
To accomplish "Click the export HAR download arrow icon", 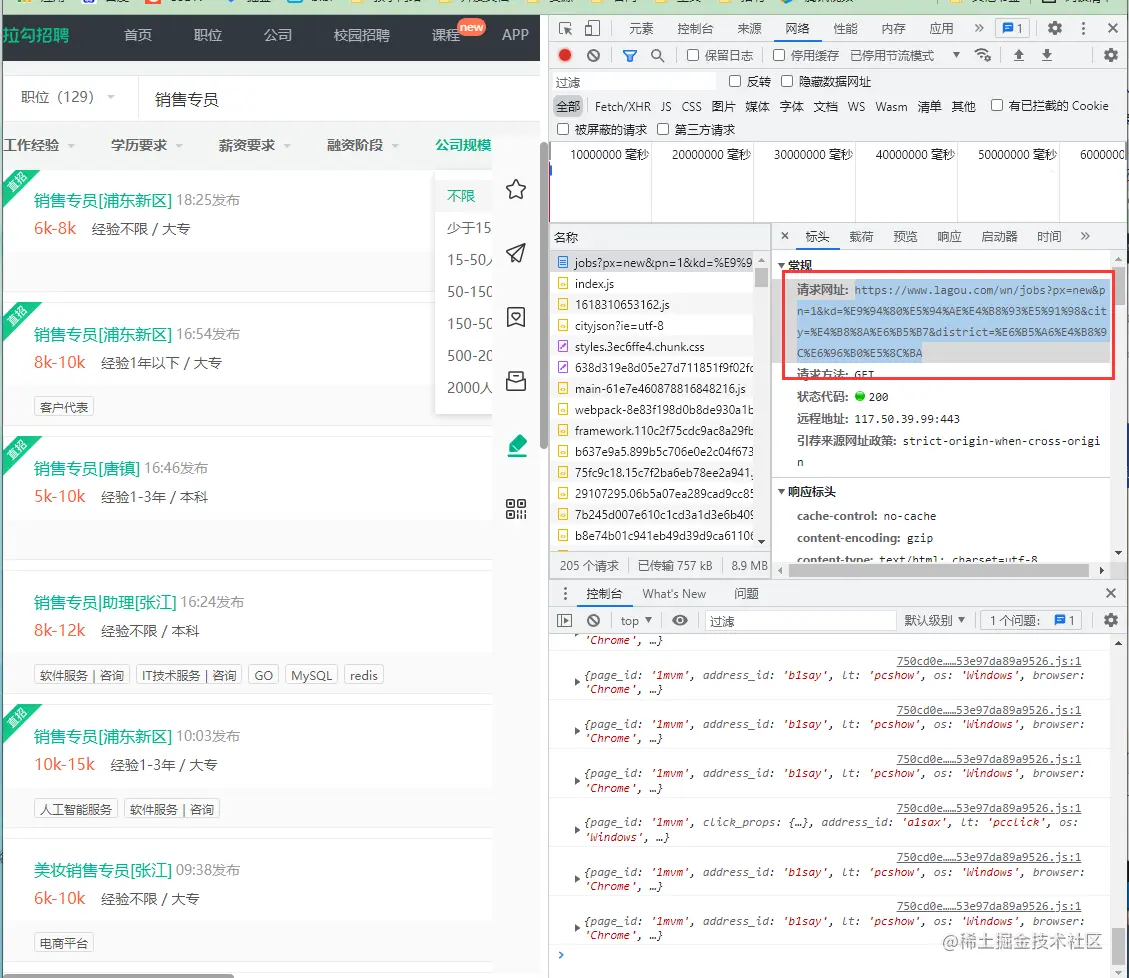I will (x=1047, y=55).
